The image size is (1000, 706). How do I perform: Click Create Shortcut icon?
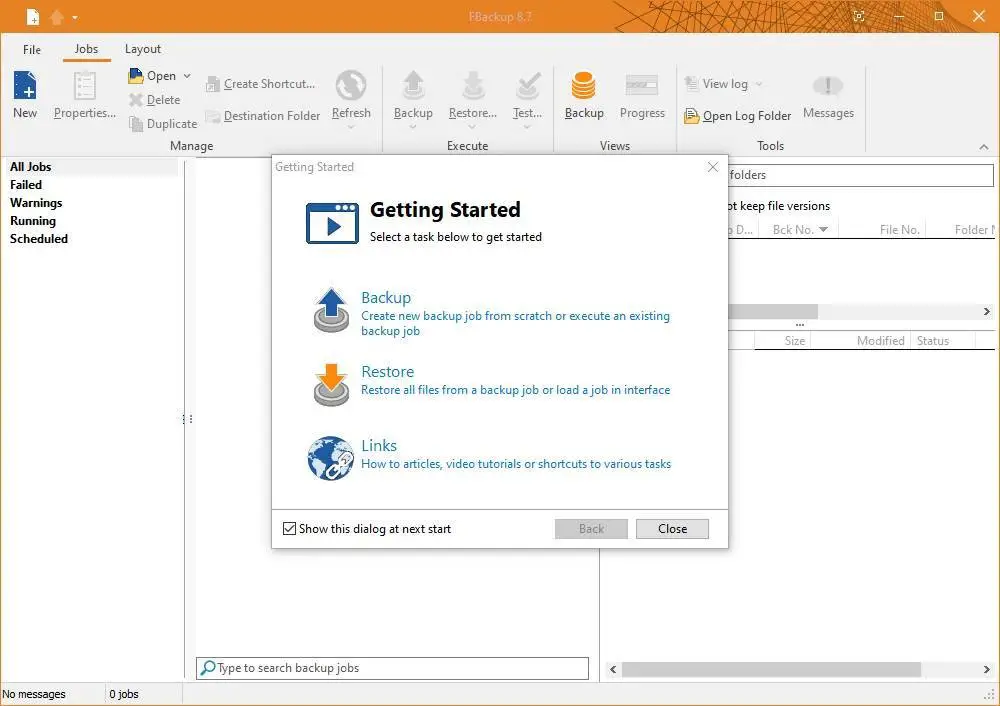pos(213,84)
